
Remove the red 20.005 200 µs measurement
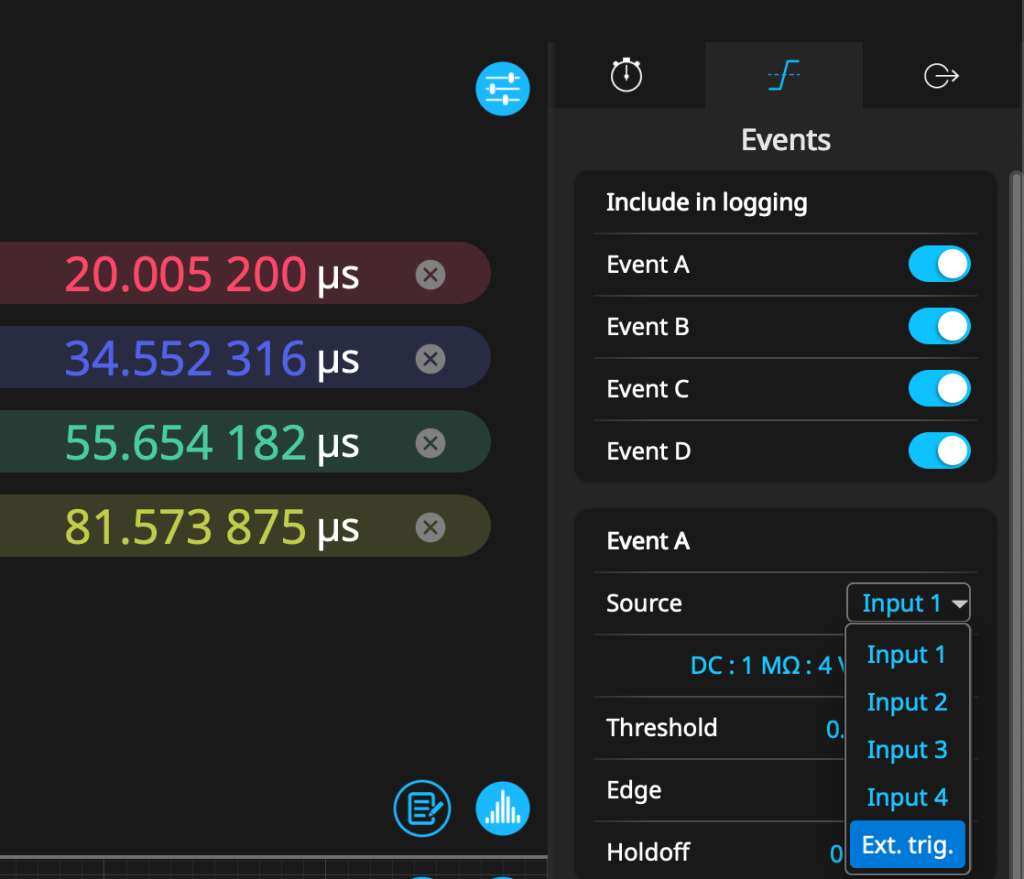[430, 274]
